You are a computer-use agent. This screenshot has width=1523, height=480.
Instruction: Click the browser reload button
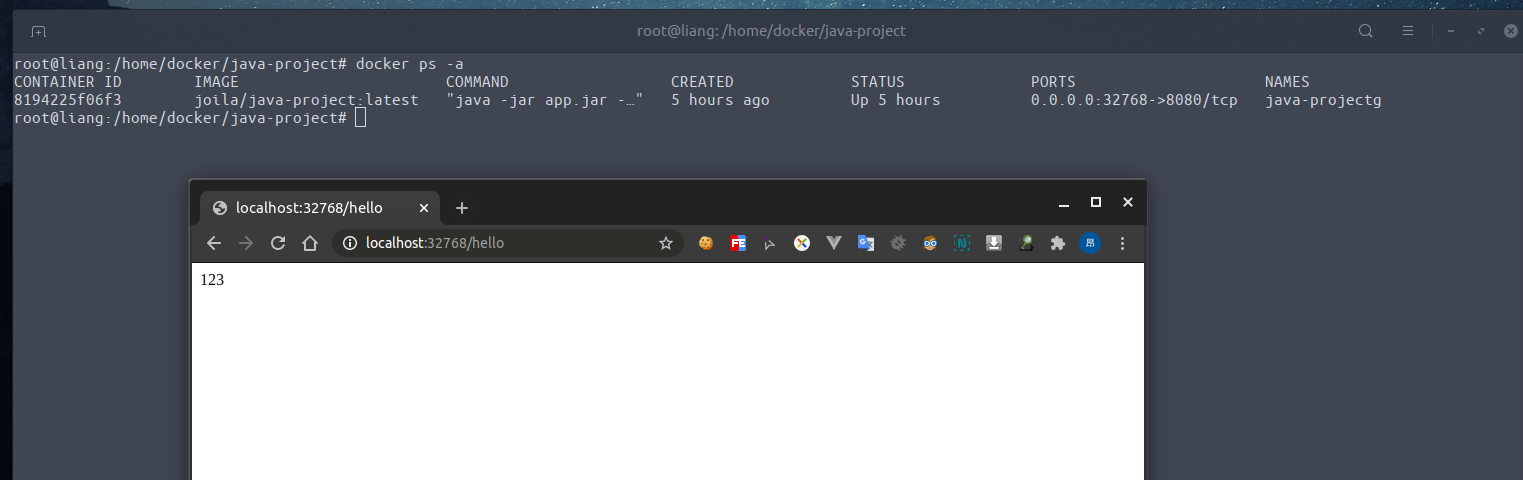(x=278, y=243)
